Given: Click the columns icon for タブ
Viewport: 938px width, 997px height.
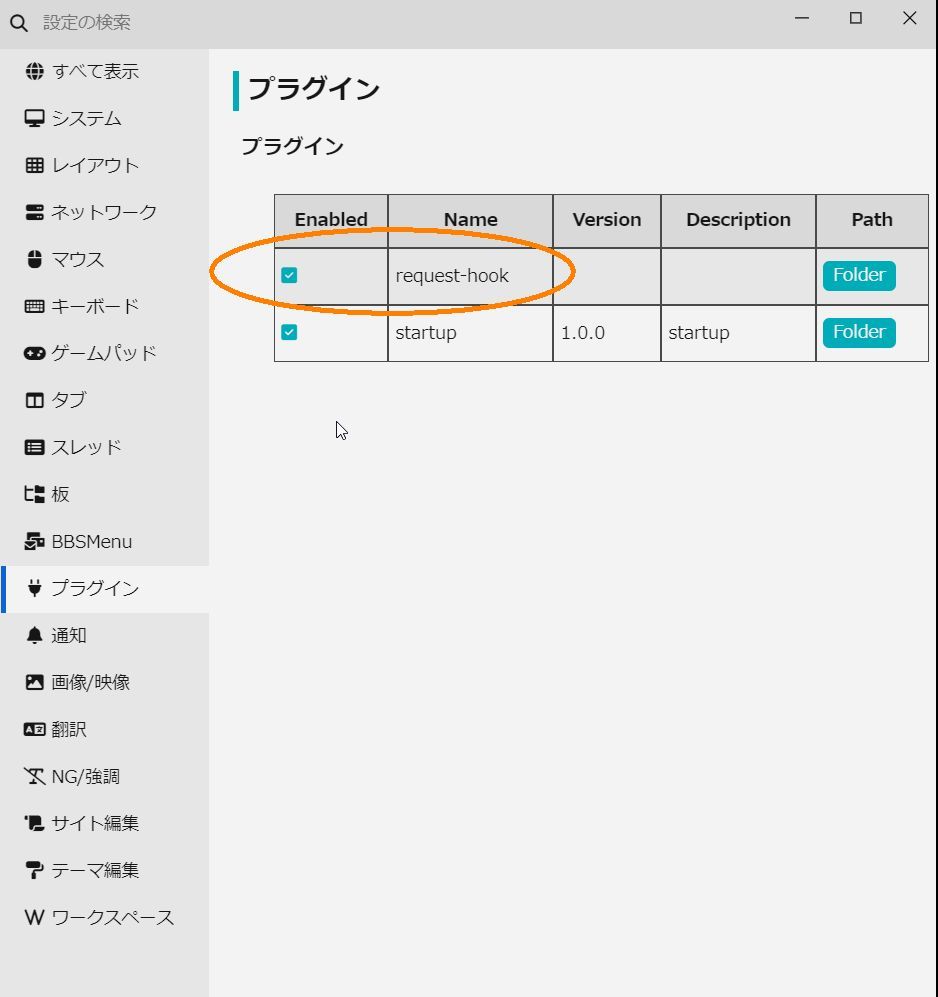Looking at the screenshot, I should pos(34,401).
